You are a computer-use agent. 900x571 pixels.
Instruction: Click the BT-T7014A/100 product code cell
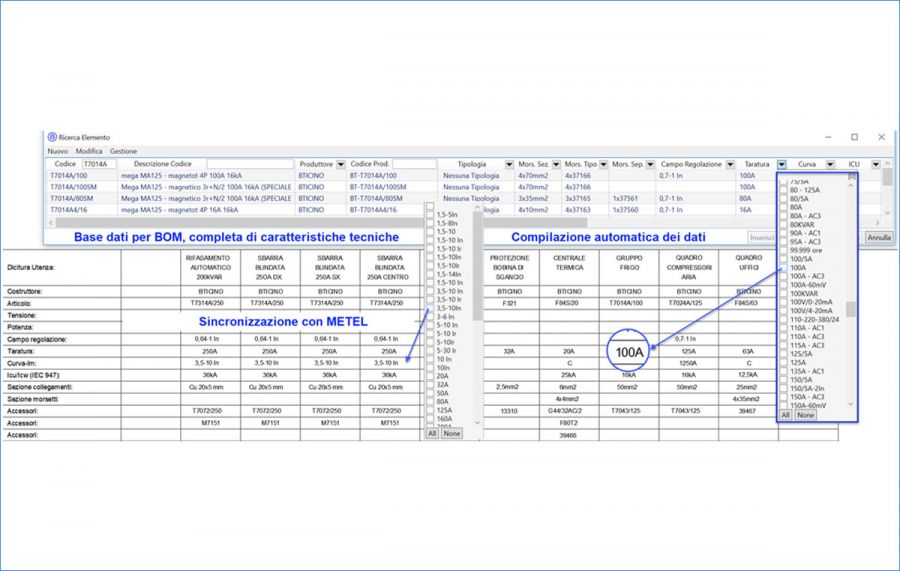pos(373,176)
